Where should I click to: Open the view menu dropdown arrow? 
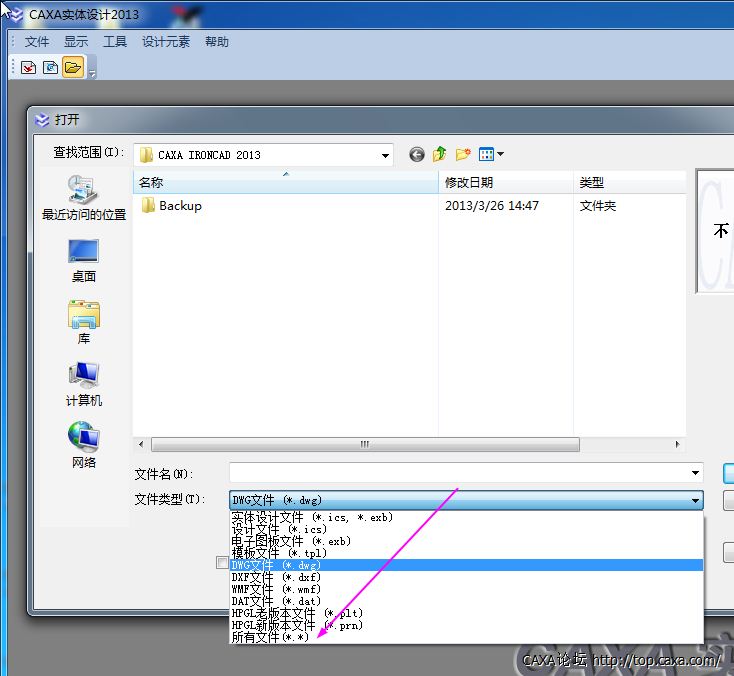501,155
